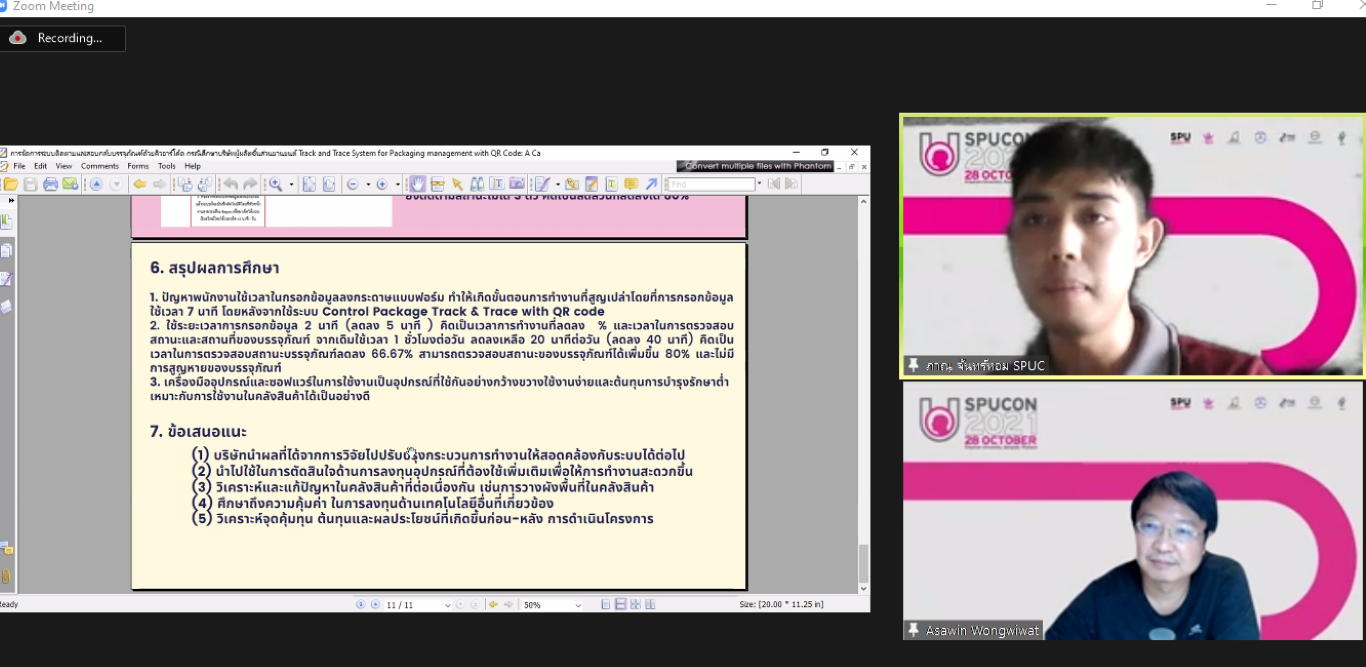Click the Ready status bar text
The image size is (1366, 667).
coord(9,605)
